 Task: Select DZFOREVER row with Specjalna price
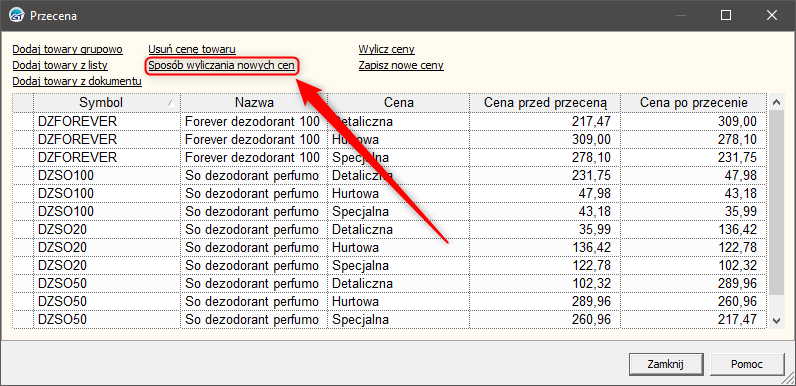[x=390, y=157]
